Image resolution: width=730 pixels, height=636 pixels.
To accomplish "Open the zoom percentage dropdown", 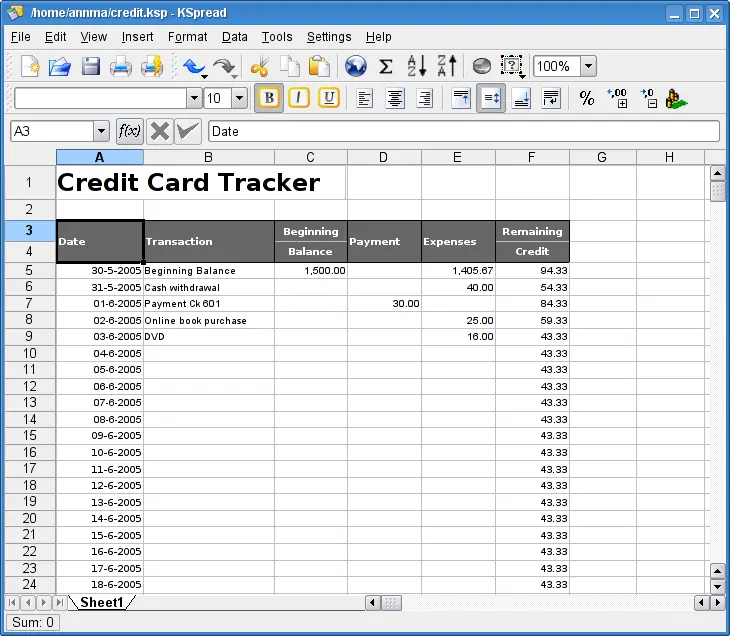I will click(588, 66).
